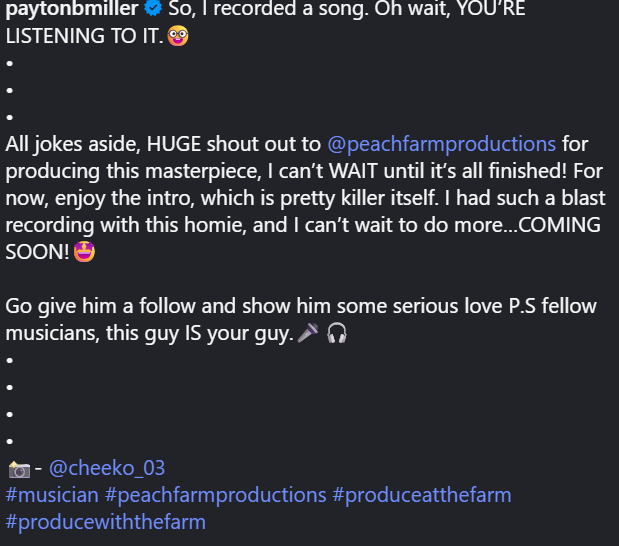Image resolution: width=619 pixels, height=546 pixels.
Task: Click the camera emoji before @cheeko_03
Action: point(18,468)
